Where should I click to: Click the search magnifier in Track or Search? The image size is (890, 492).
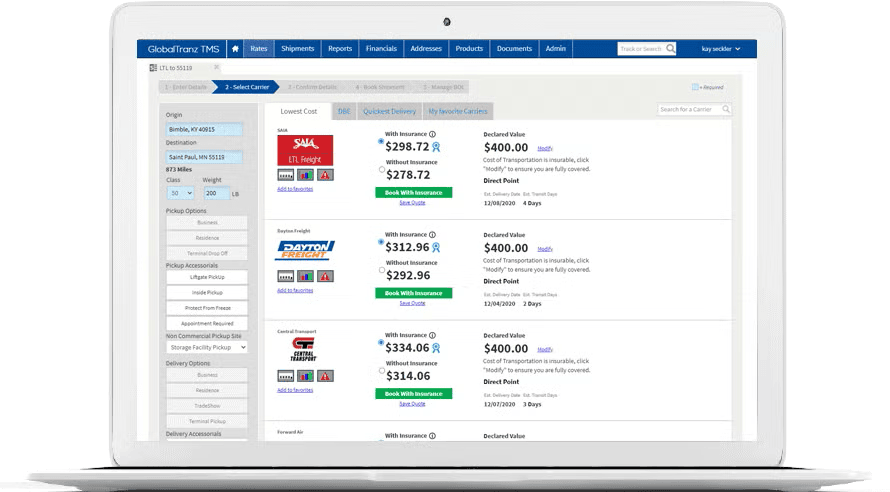coord(670,49)
